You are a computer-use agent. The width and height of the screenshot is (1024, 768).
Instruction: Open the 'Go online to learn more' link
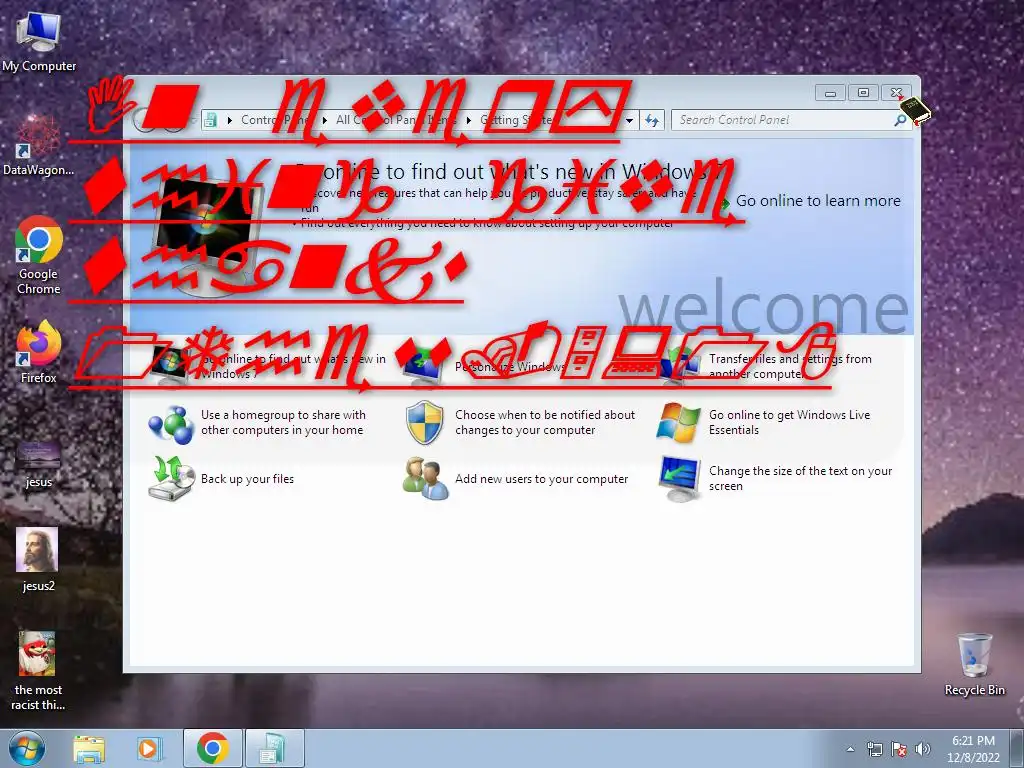818,201
